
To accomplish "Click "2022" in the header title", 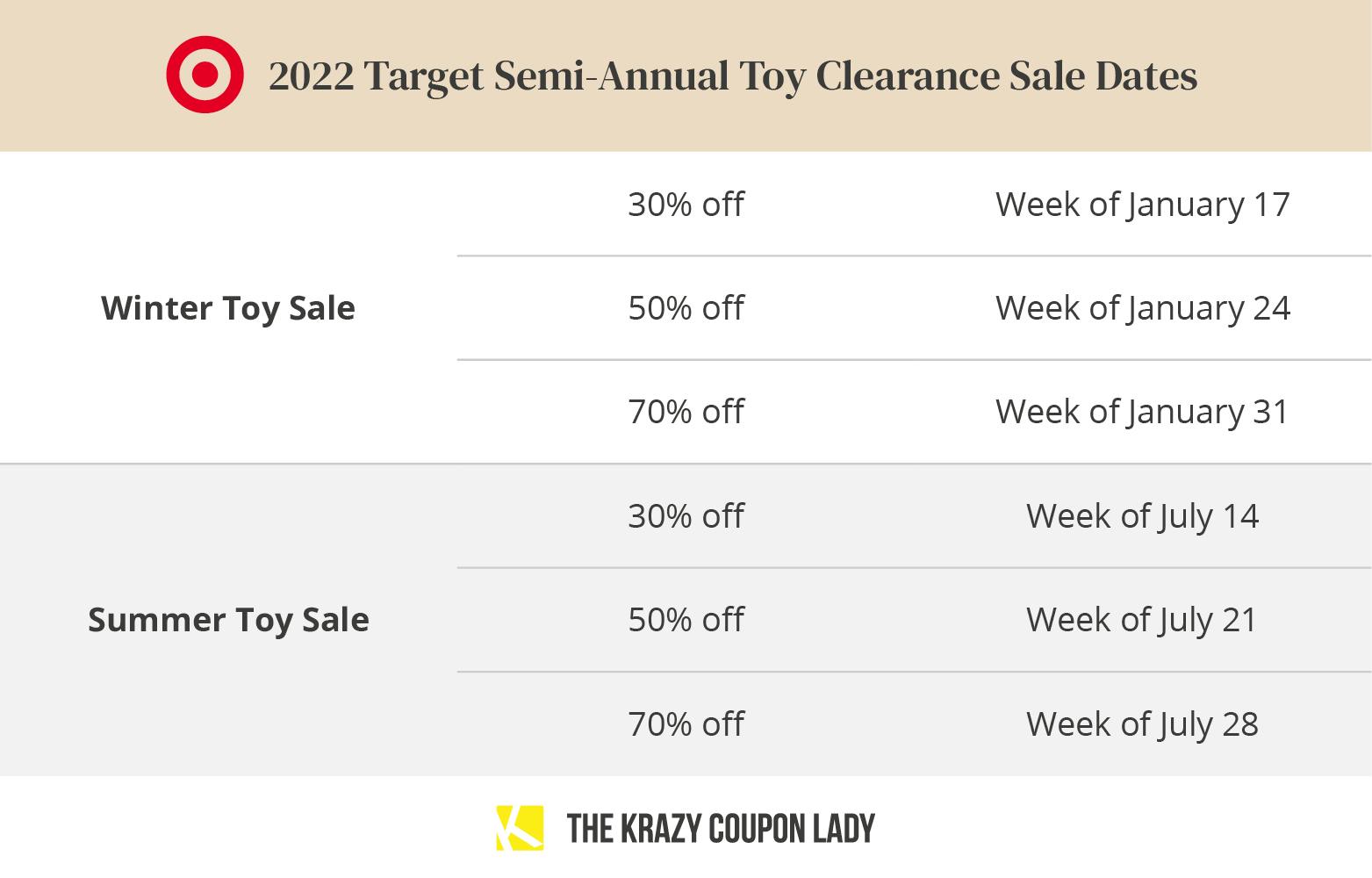I will tap(311, 76).
